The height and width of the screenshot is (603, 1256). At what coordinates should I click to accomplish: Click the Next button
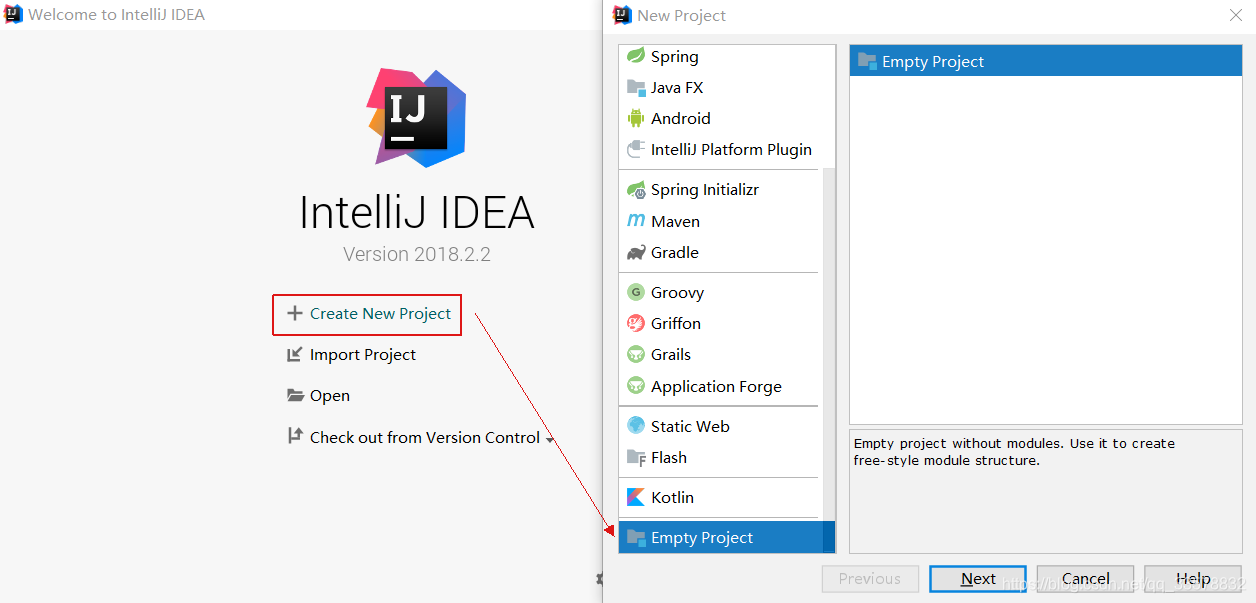(978, 579)
